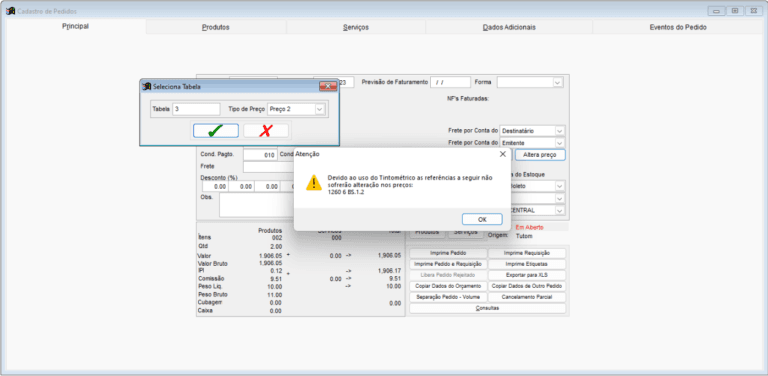Expand the Boleto payment dropdown
Image resolution: width=768 pixels, height=376 pixels.
point(559,186)
